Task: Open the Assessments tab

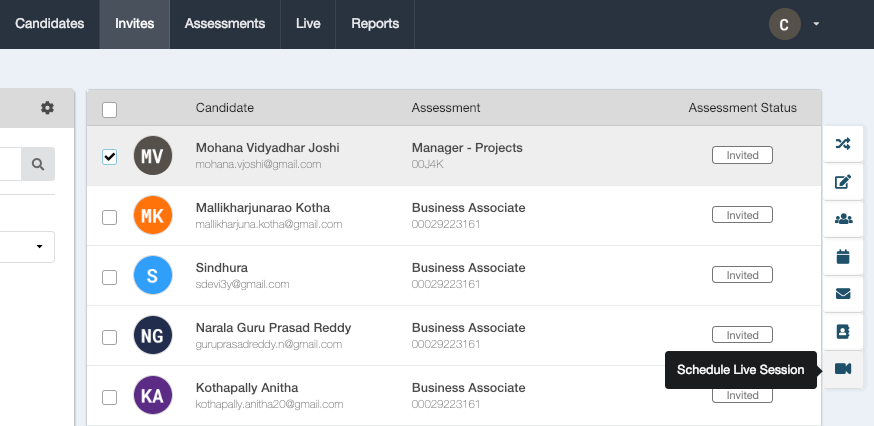Action: [225, 24]
